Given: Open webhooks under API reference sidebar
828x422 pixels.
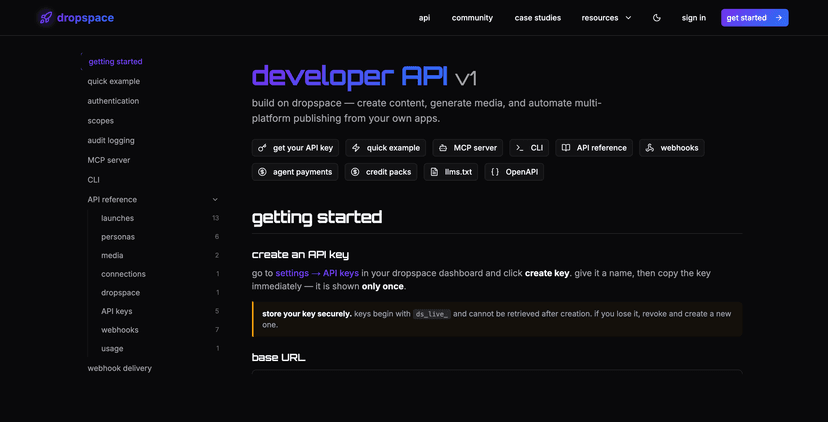Looking at the screenshot, I should pyautogui.click(x=119, y=330).
